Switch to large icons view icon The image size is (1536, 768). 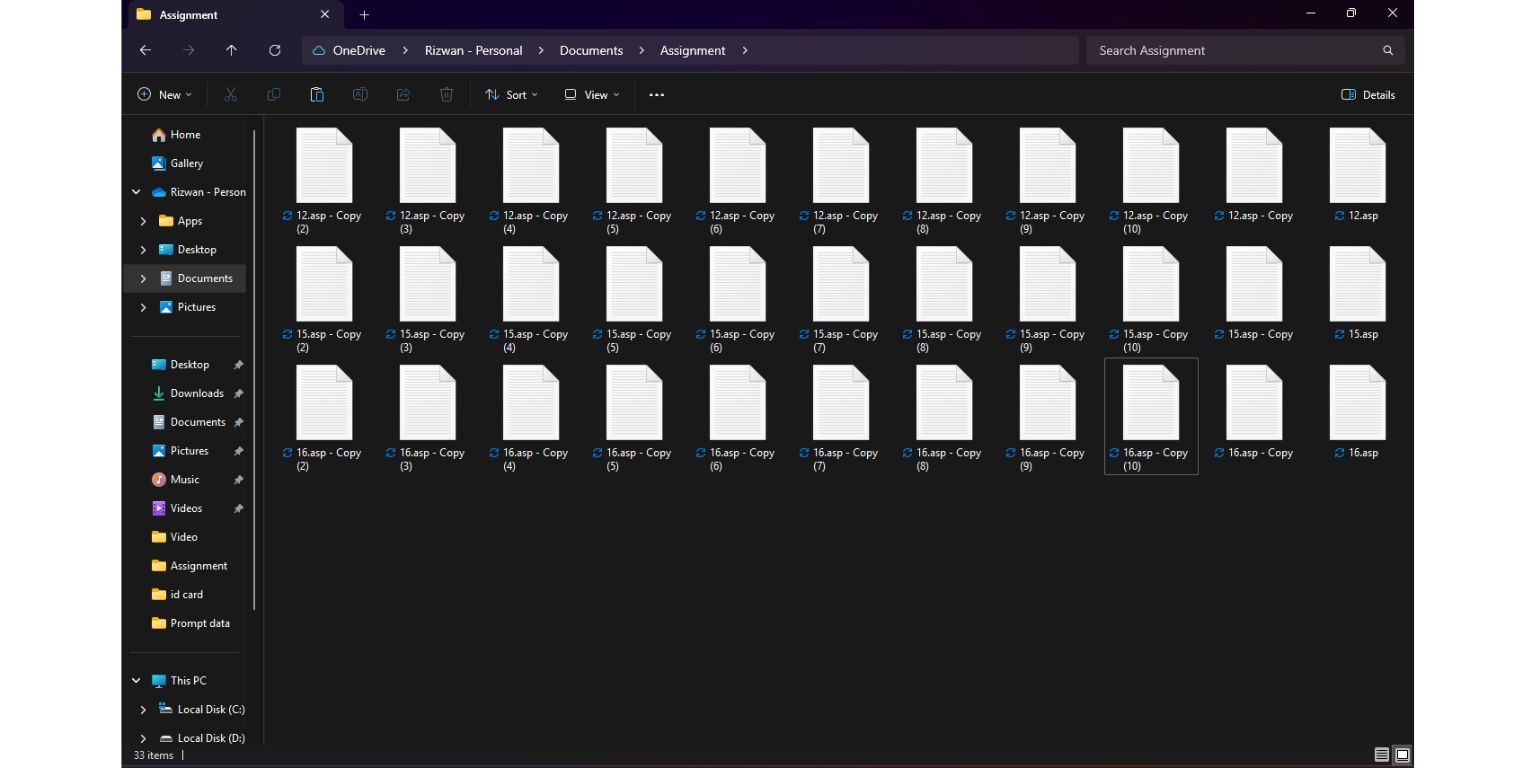1402,755
